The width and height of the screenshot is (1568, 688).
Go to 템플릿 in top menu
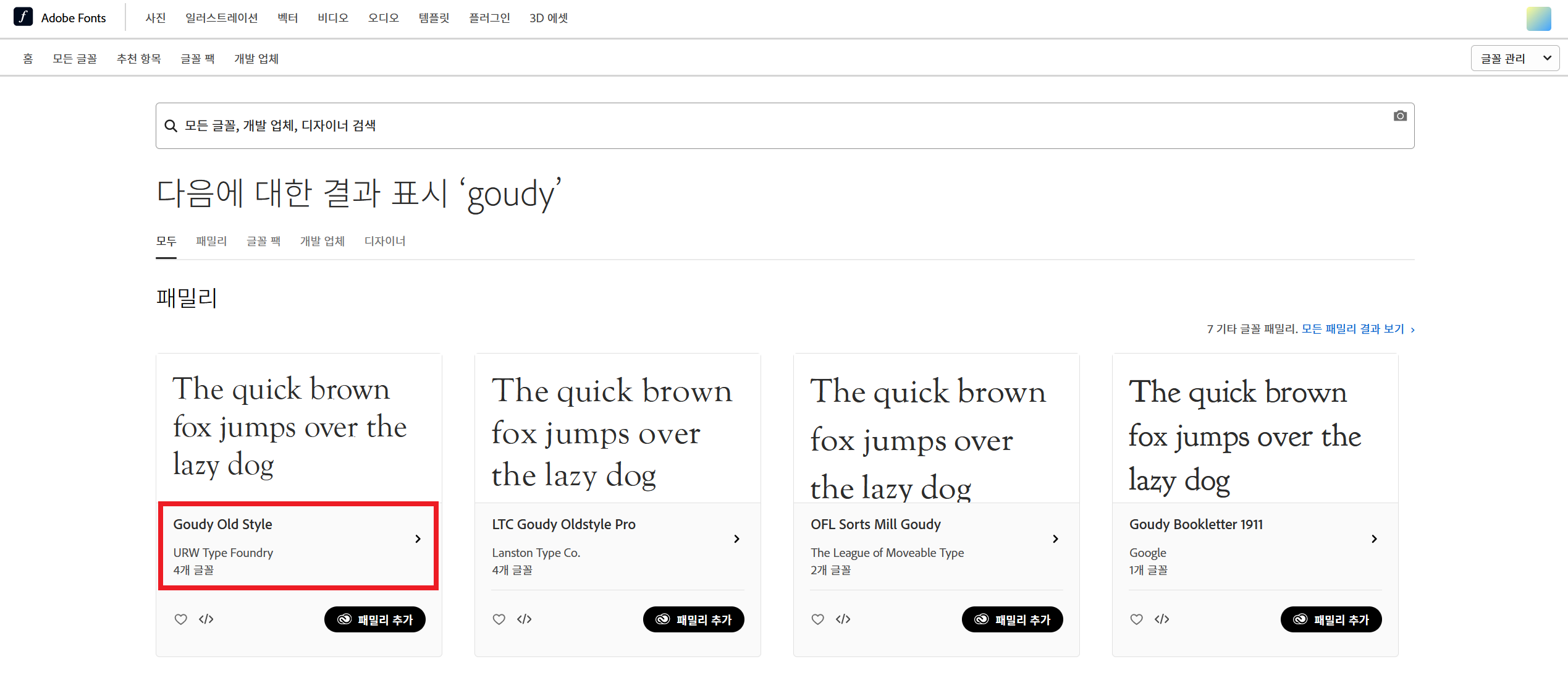coord(434,18)
